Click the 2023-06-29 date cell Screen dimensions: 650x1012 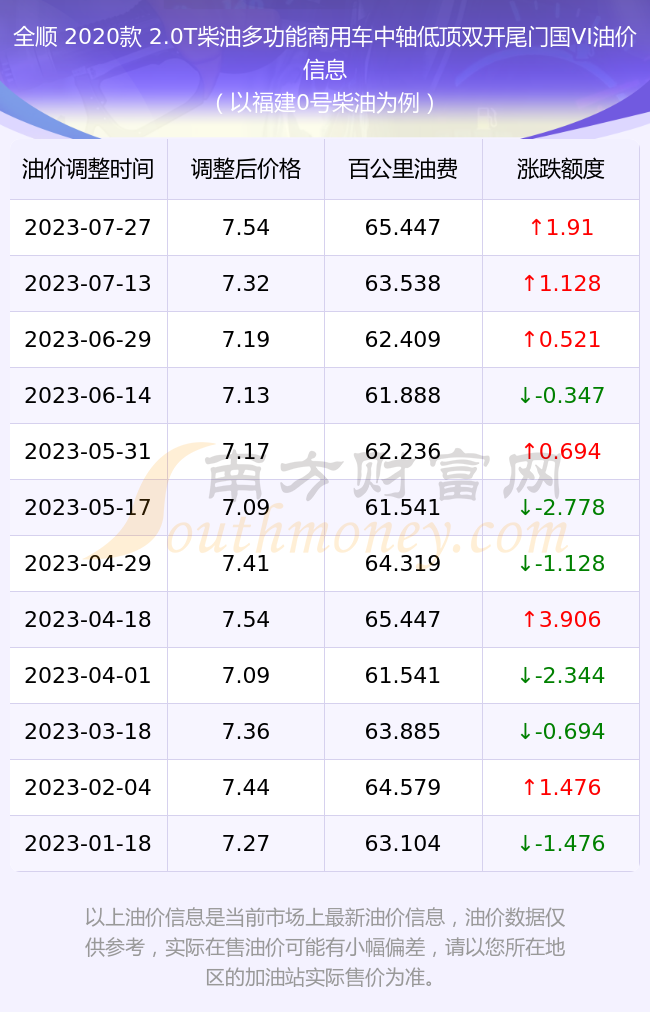click(88, 339)
